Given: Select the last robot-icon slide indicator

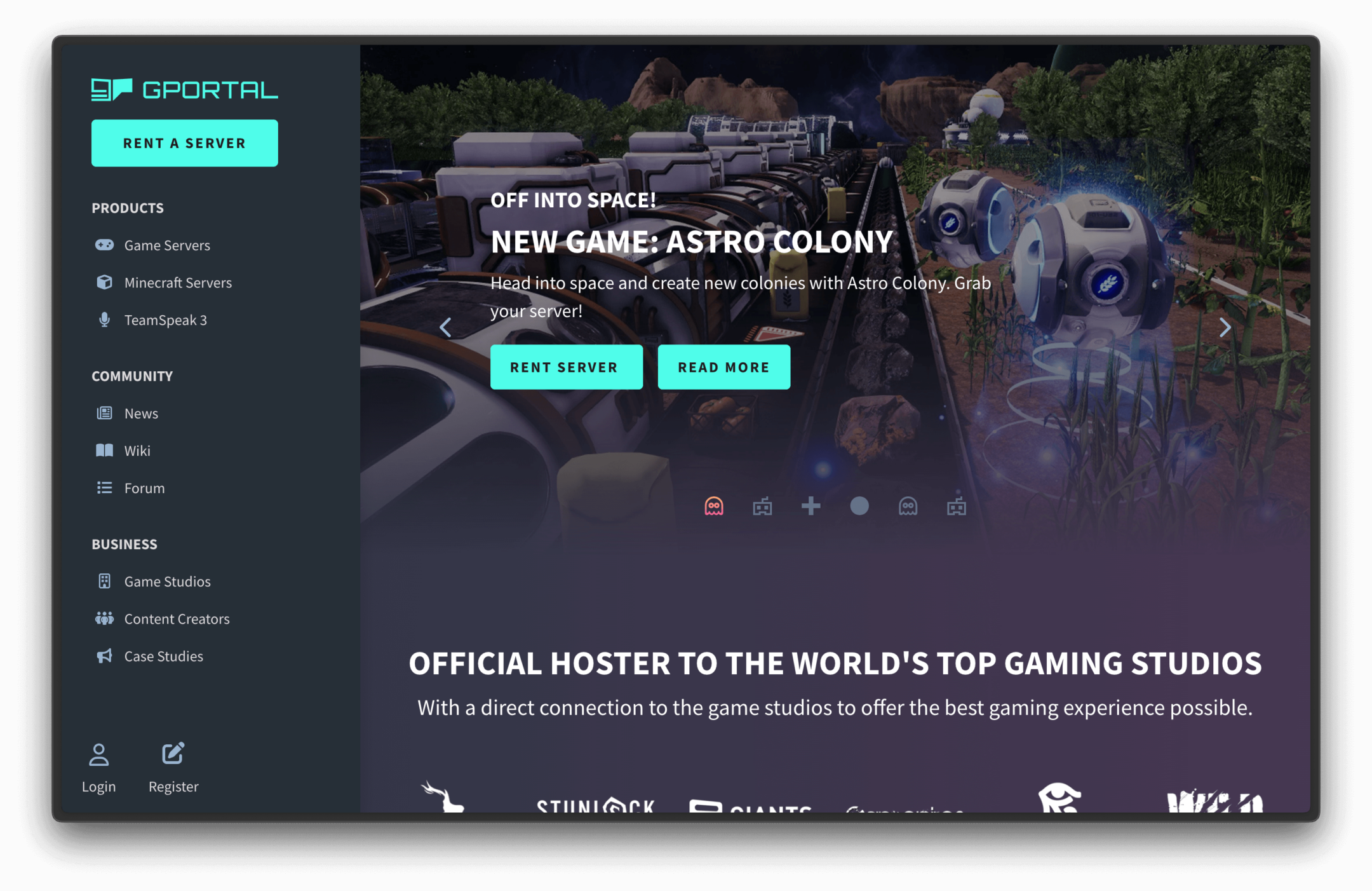Looking at the screenshot, I should (x=957, y=507).
